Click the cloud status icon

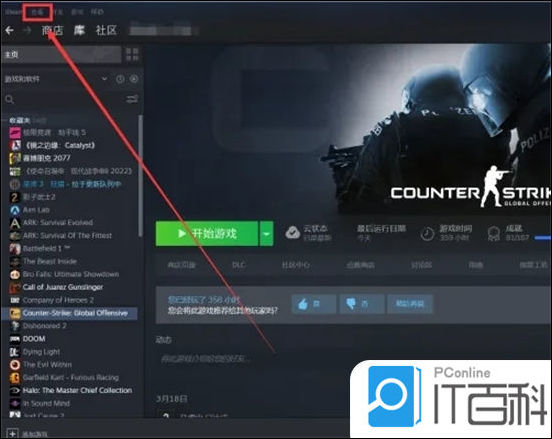[x=292, y=233]
